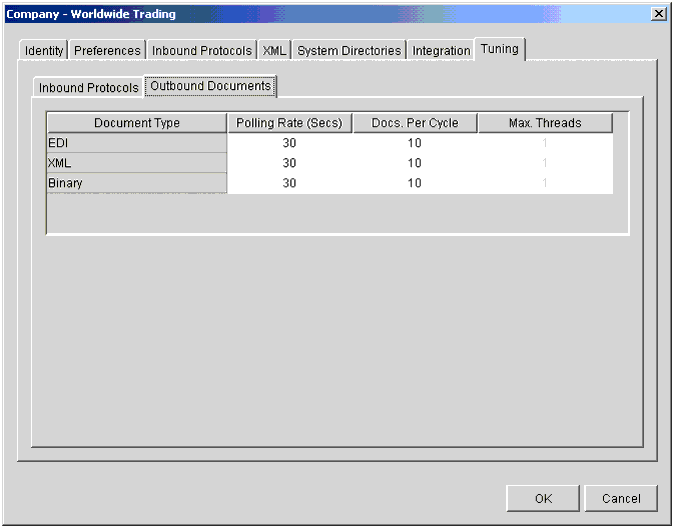Edit the Binary polling rate value 30
Viewport: 678px width, 527px height.
tap(289, 183)
